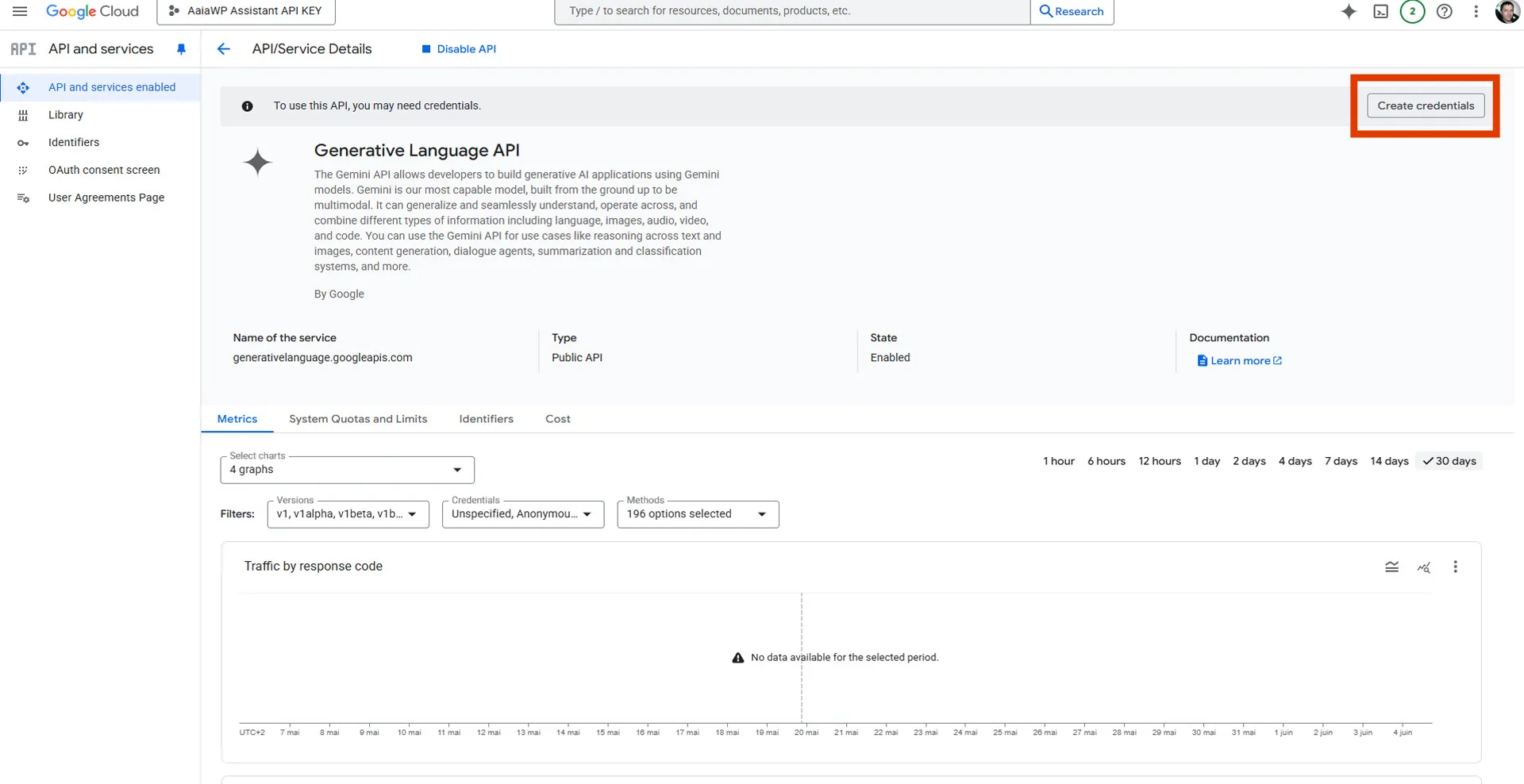Click the User Agreements settings-list icon
The width and height of the screenshot is (1524, 784).
pos(23,198)
